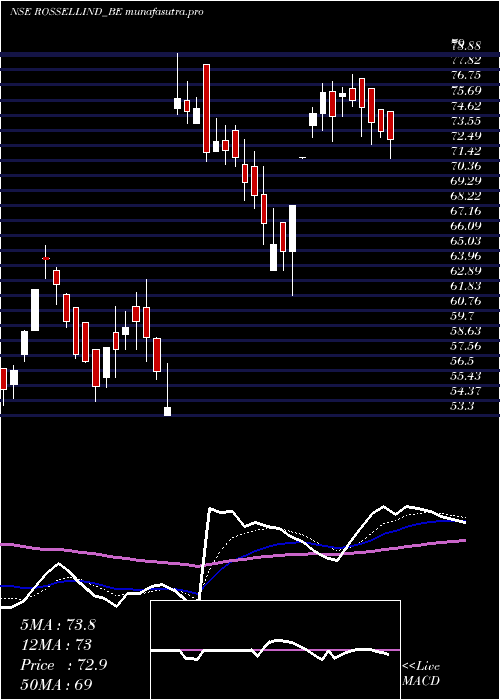Viewport: 500px width, 700px height.
Task: Click the last red candlestick on the right
Action: 391,125
